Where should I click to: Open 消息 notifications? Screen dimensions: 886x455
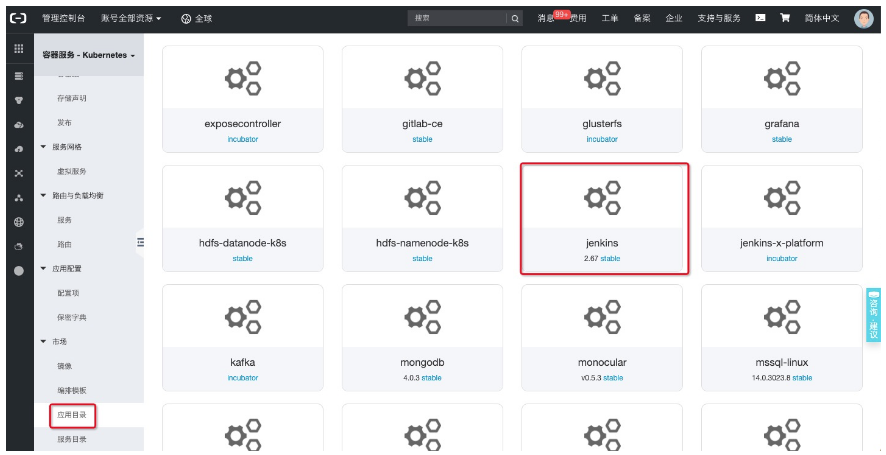coord(545,19)
